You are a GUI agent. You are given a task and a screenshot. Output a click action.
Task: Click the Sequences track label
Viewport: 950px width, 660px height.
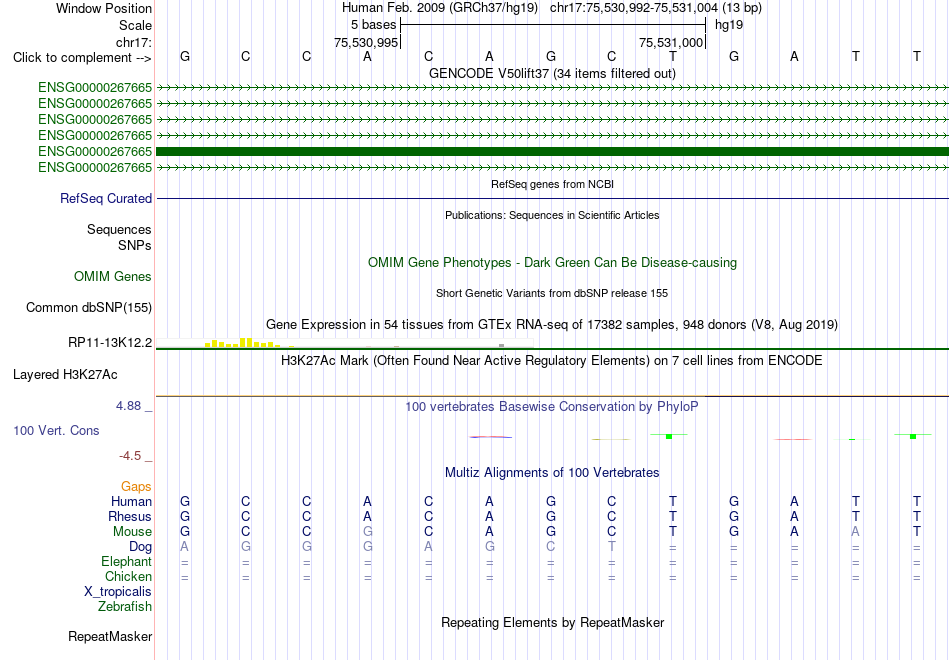tap(119, 230)
